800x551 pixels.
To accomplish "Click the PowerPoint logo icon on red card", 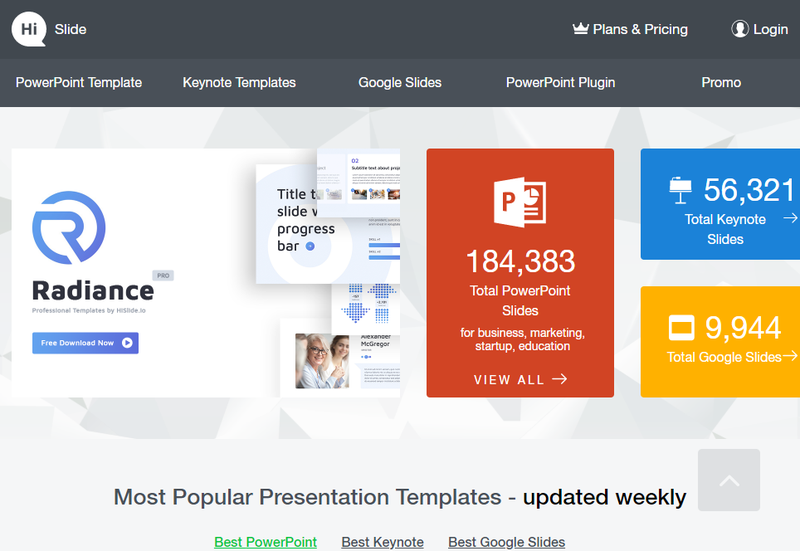I will pyautogui.click(x=520, y=202).
